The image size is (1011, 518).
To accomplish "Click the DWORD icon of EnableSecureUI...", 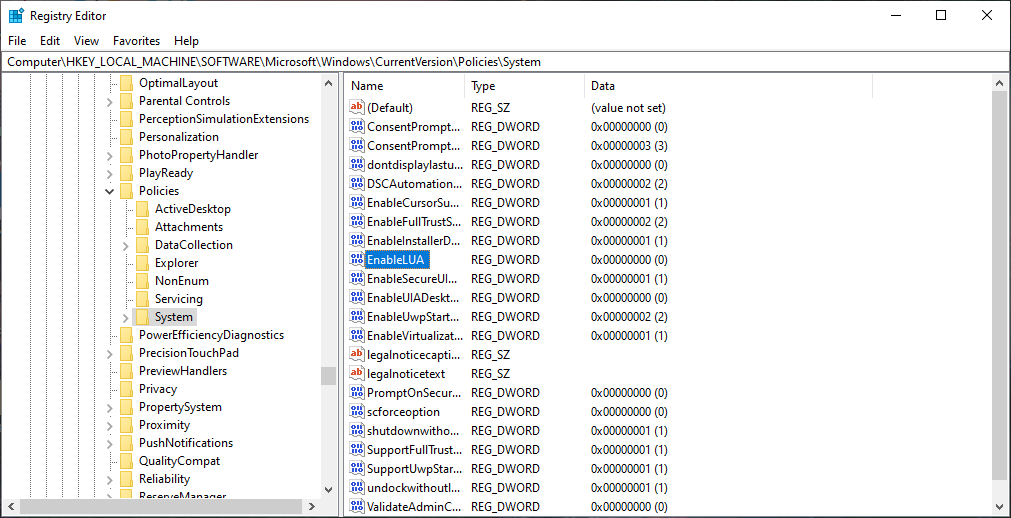I will pos(357,278).
